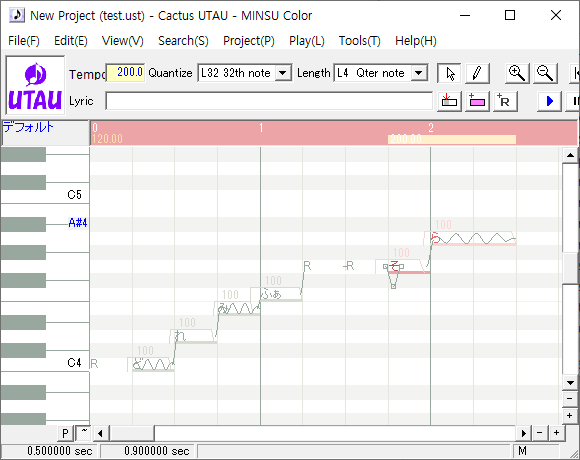This screenshot has width=580, height=460.
Task: Open the Tools(T) menu
Action: 360,41
